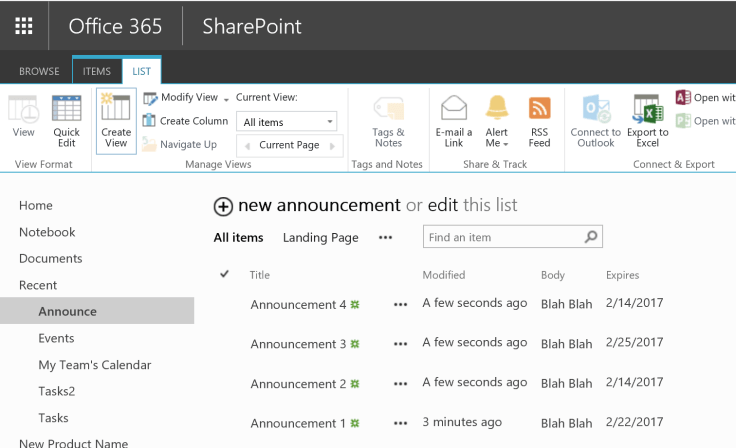Viewport: 736px width, 448px height.
Task: Open ellipsis menu for Announcement 3
Action: (x=400, y=344)
